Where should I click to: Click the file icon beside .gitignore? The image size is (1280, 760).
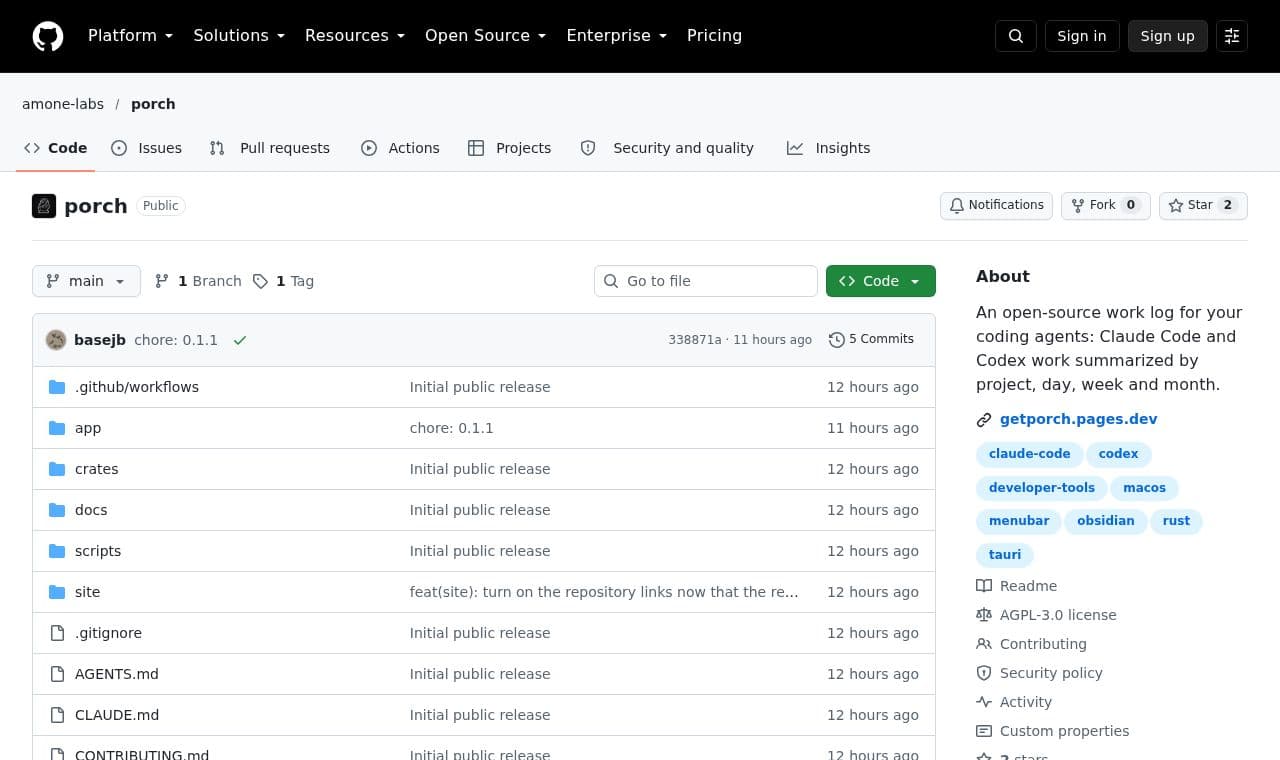pos(57,633)
